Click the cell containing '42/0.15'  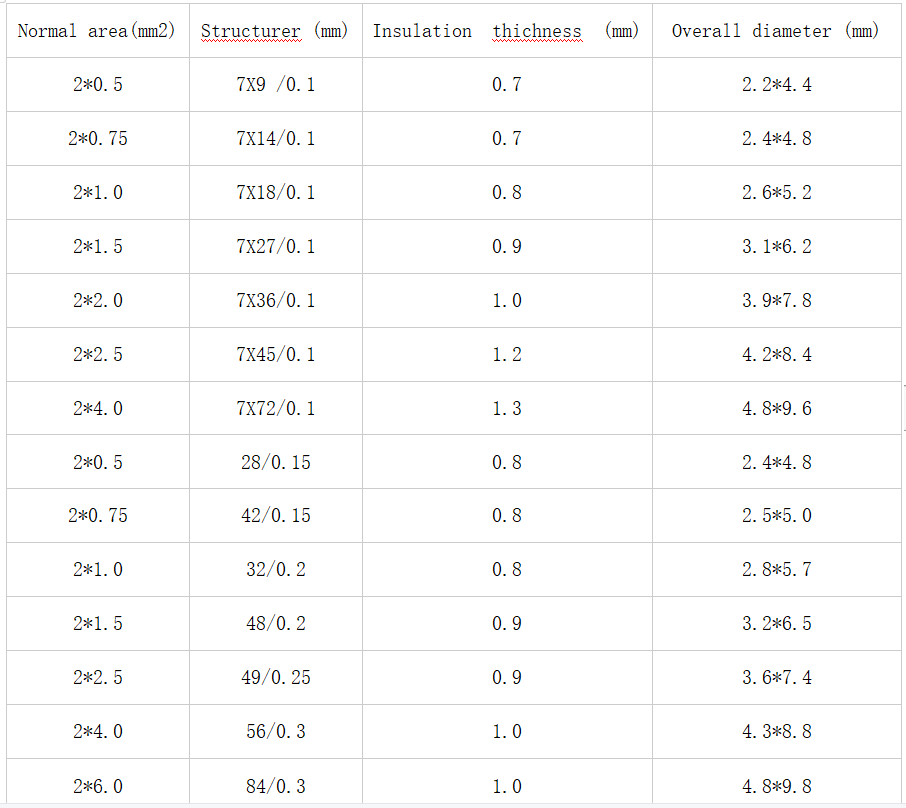pos(276,515)
